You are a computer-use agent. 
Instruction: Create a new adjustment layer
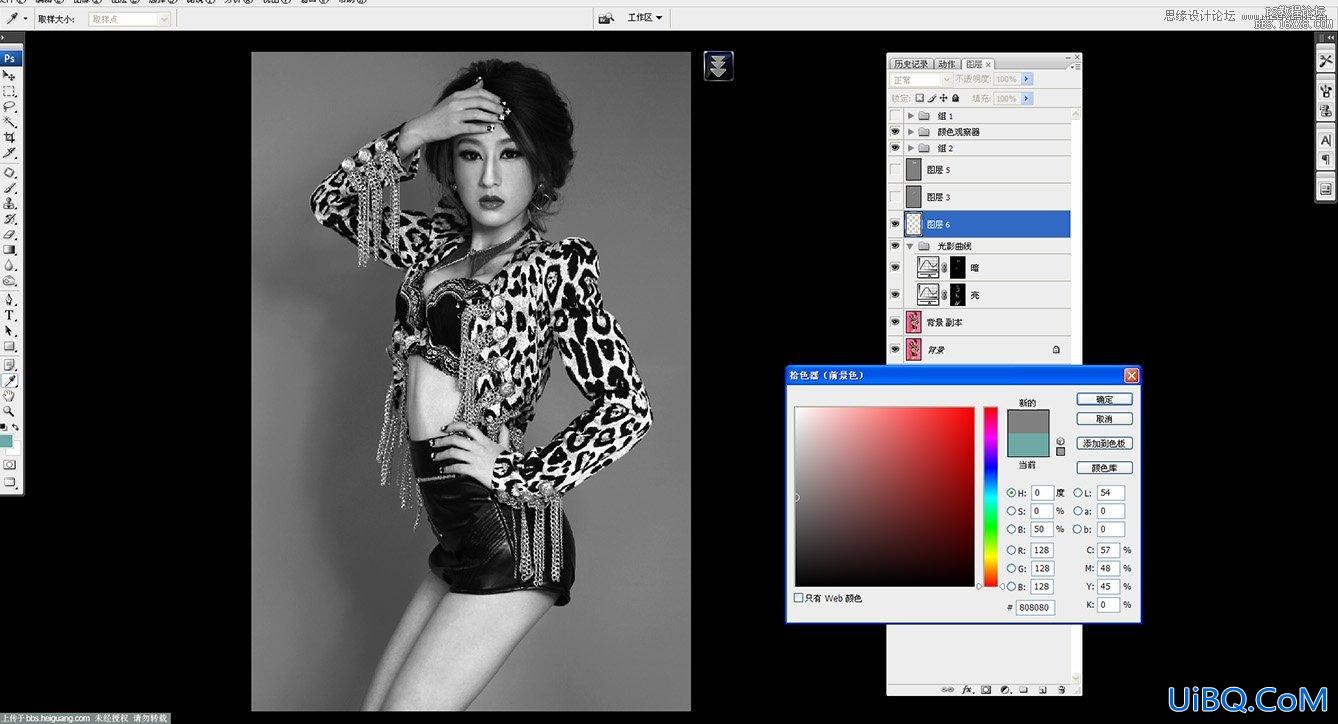[1005, 690]
